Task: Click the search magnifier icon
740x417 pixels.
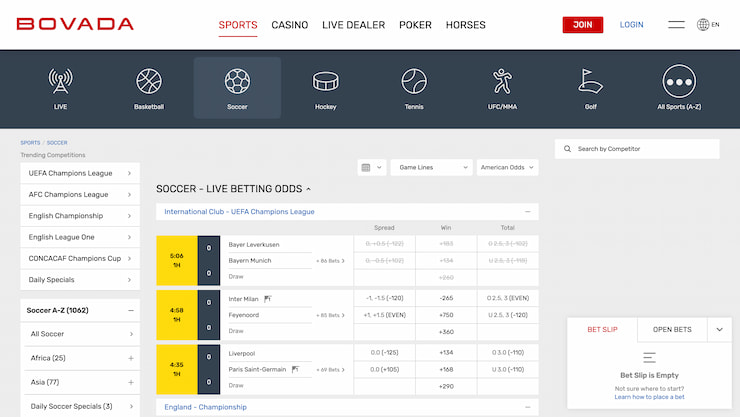Action: click(567, 149)
